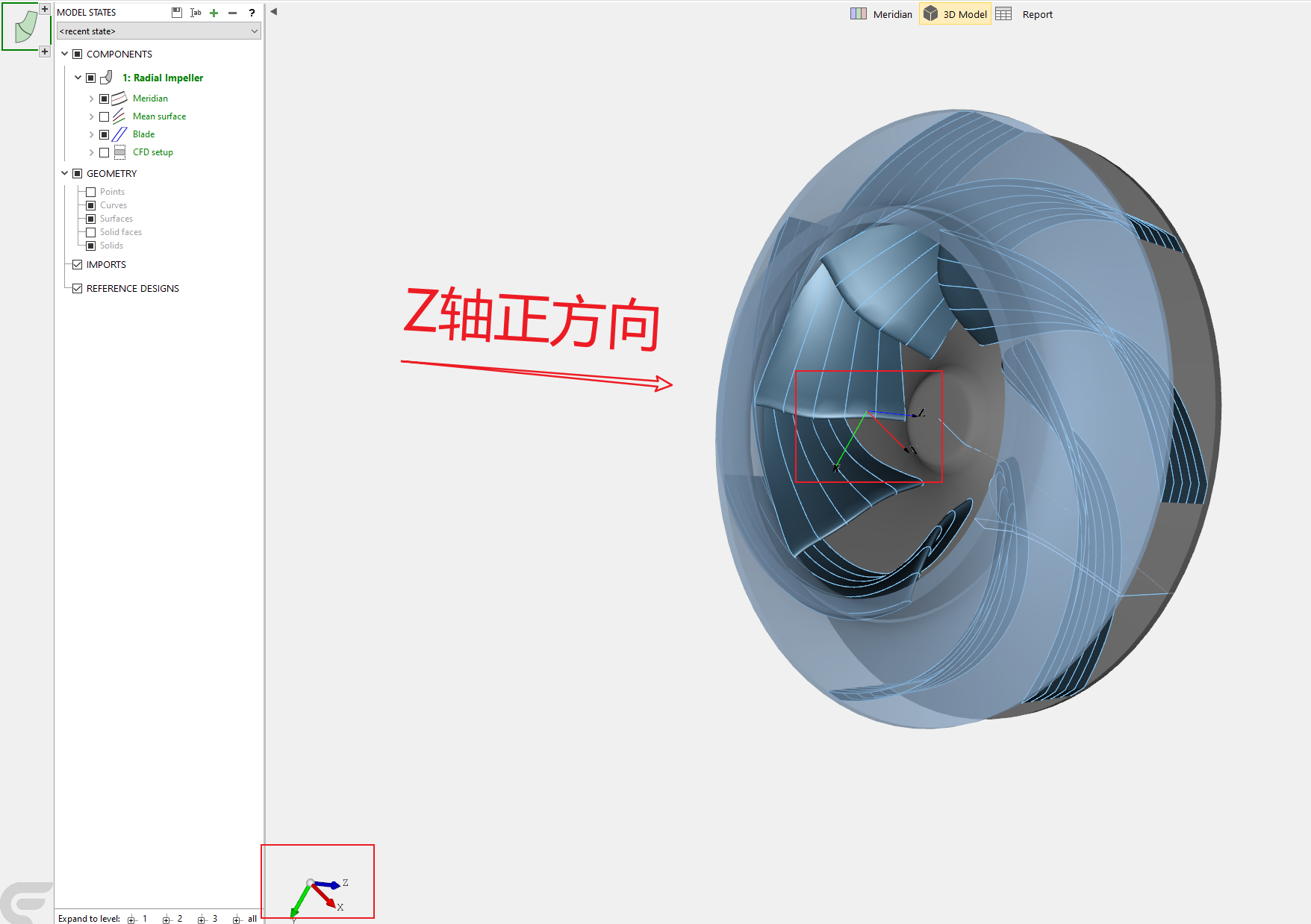The width and height of the screenshot is (1311, 924).
Task: Click the Meridian curves tree icon
Action: coord(119,99)
